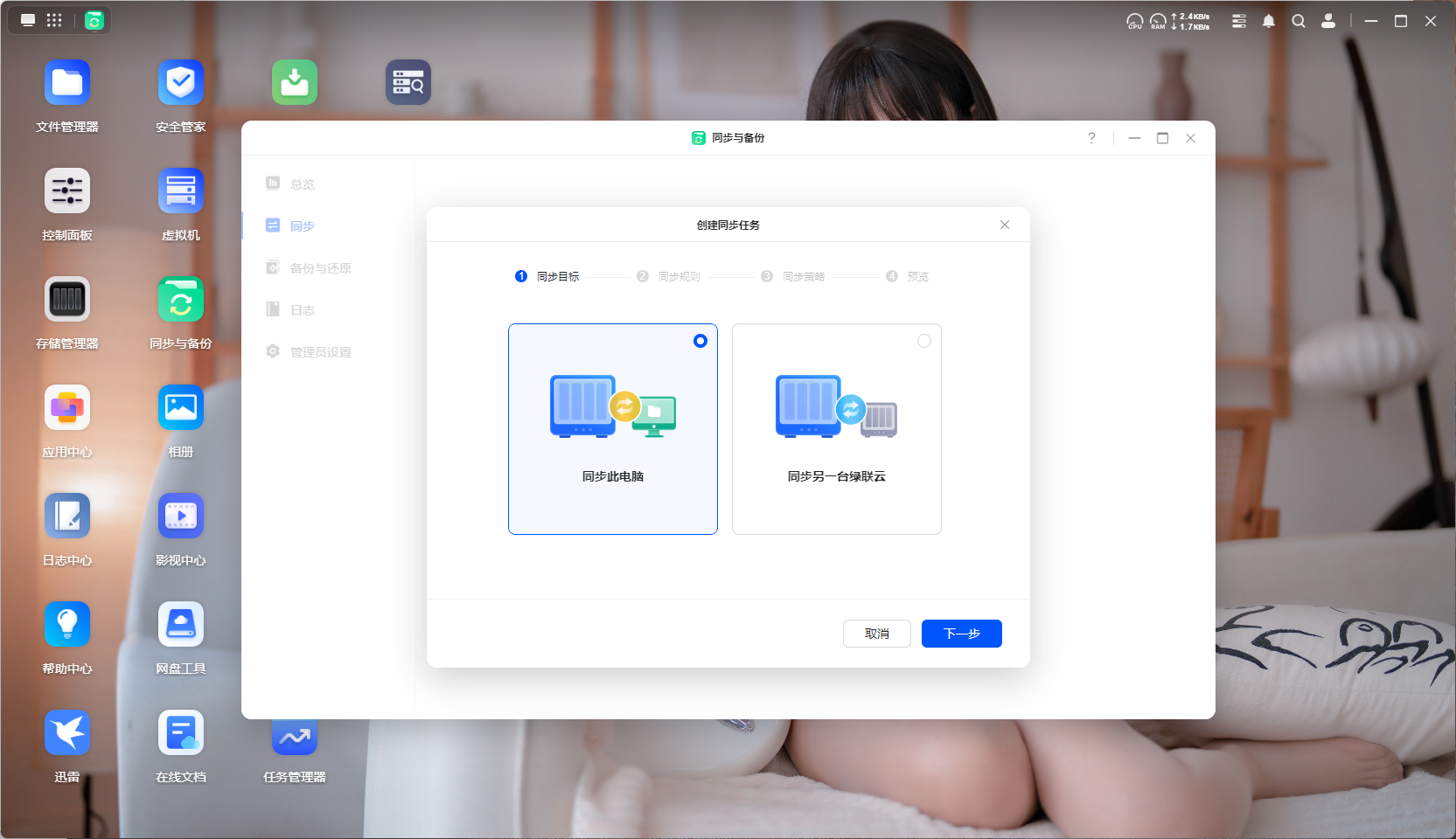Screen dimensions: 1456x839
Task: Close the 创建同步任务 dialog
Action: 1005,225
